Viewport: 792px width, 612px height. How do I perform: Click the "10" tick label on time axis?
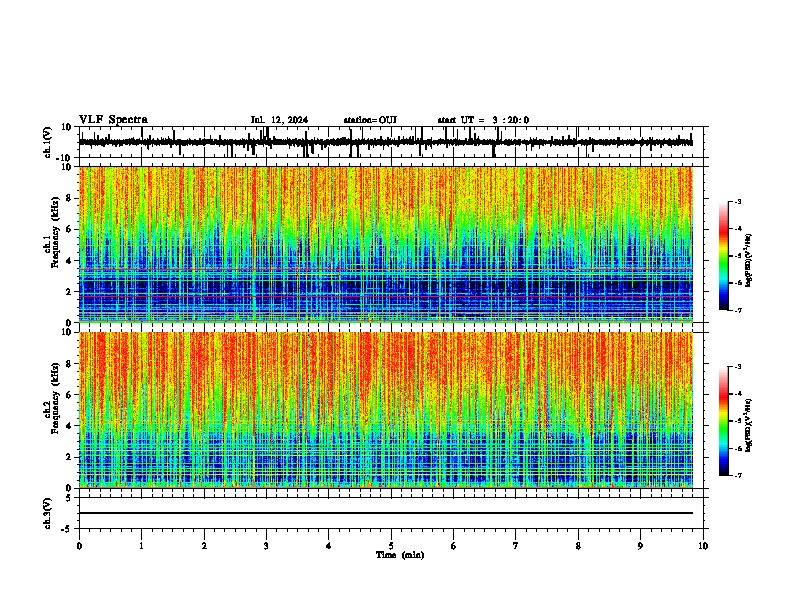pos(703,546)
